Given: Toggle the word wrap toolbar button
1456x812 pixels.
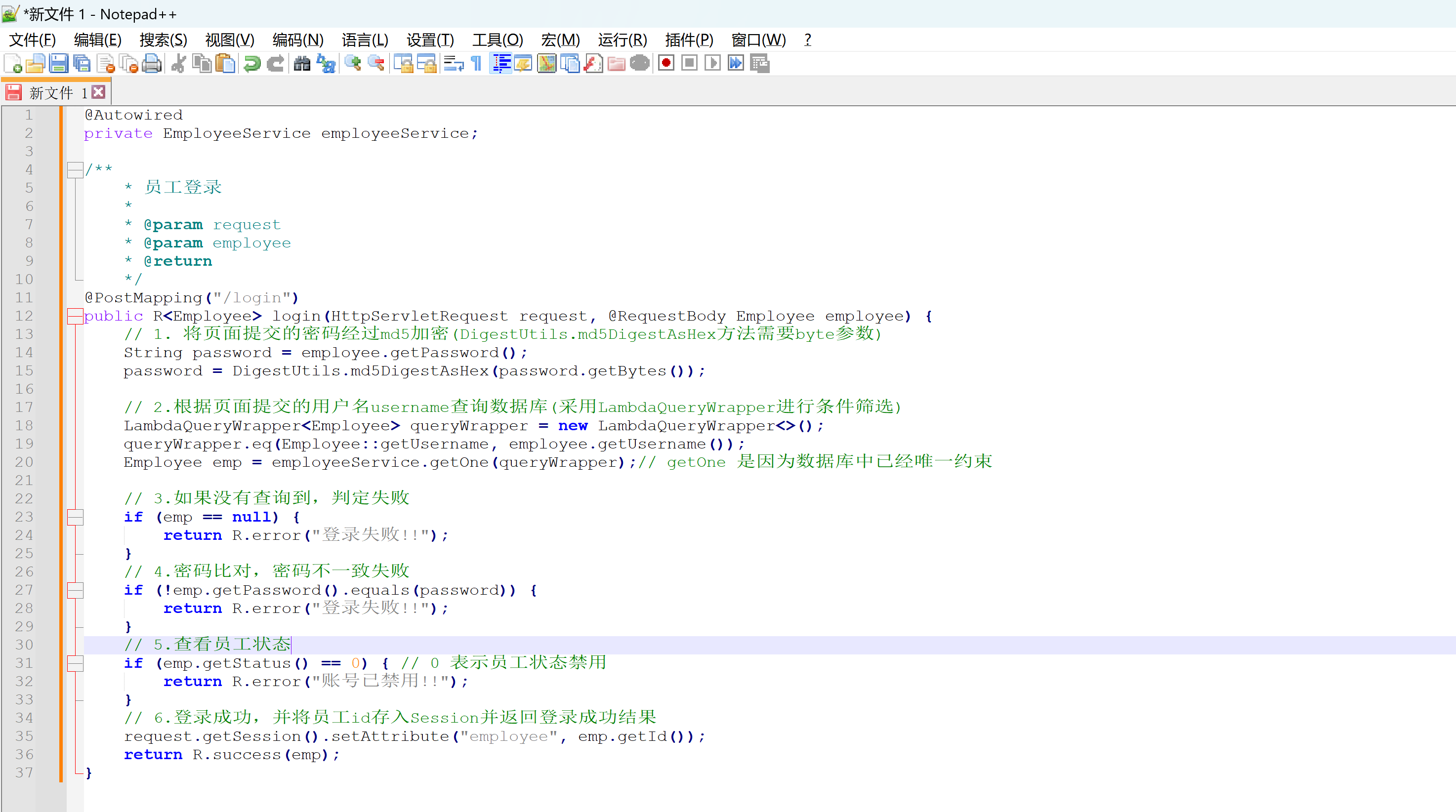Looking at the screenshot, I should pyautogui.click(x=454, y=63).
